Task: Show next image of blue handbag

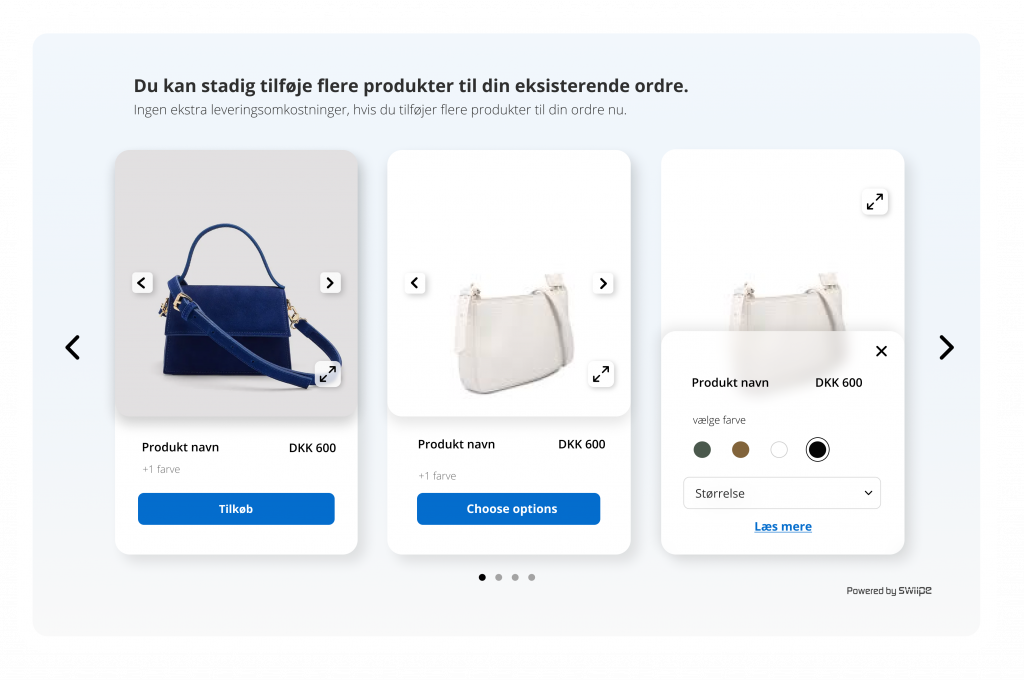Action: pos(330,283)
